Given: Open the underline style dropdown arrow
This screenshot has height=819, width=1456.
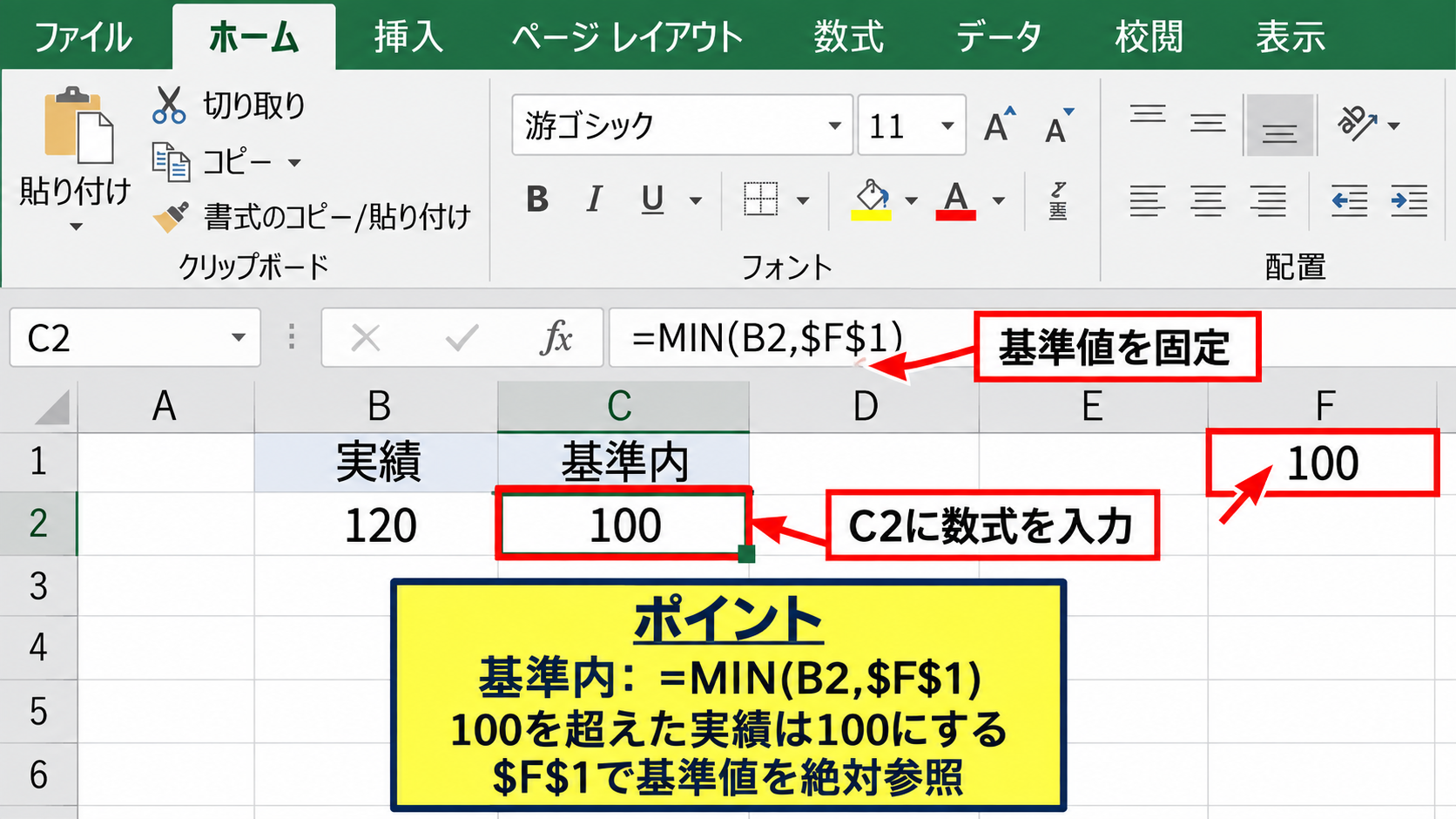Looking at the screenshot, I should tap(695, 200).
